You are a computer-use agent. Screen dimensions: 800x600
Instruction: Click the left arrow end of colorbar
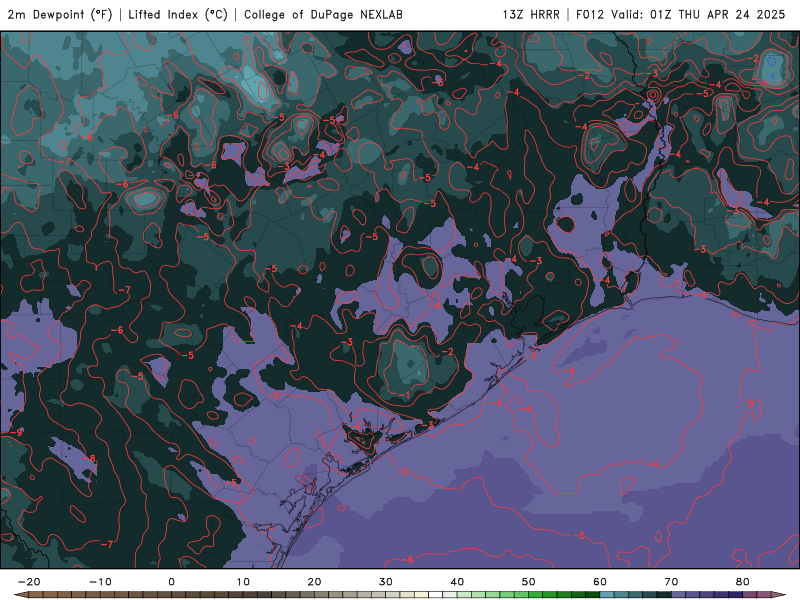pos(20,595)
